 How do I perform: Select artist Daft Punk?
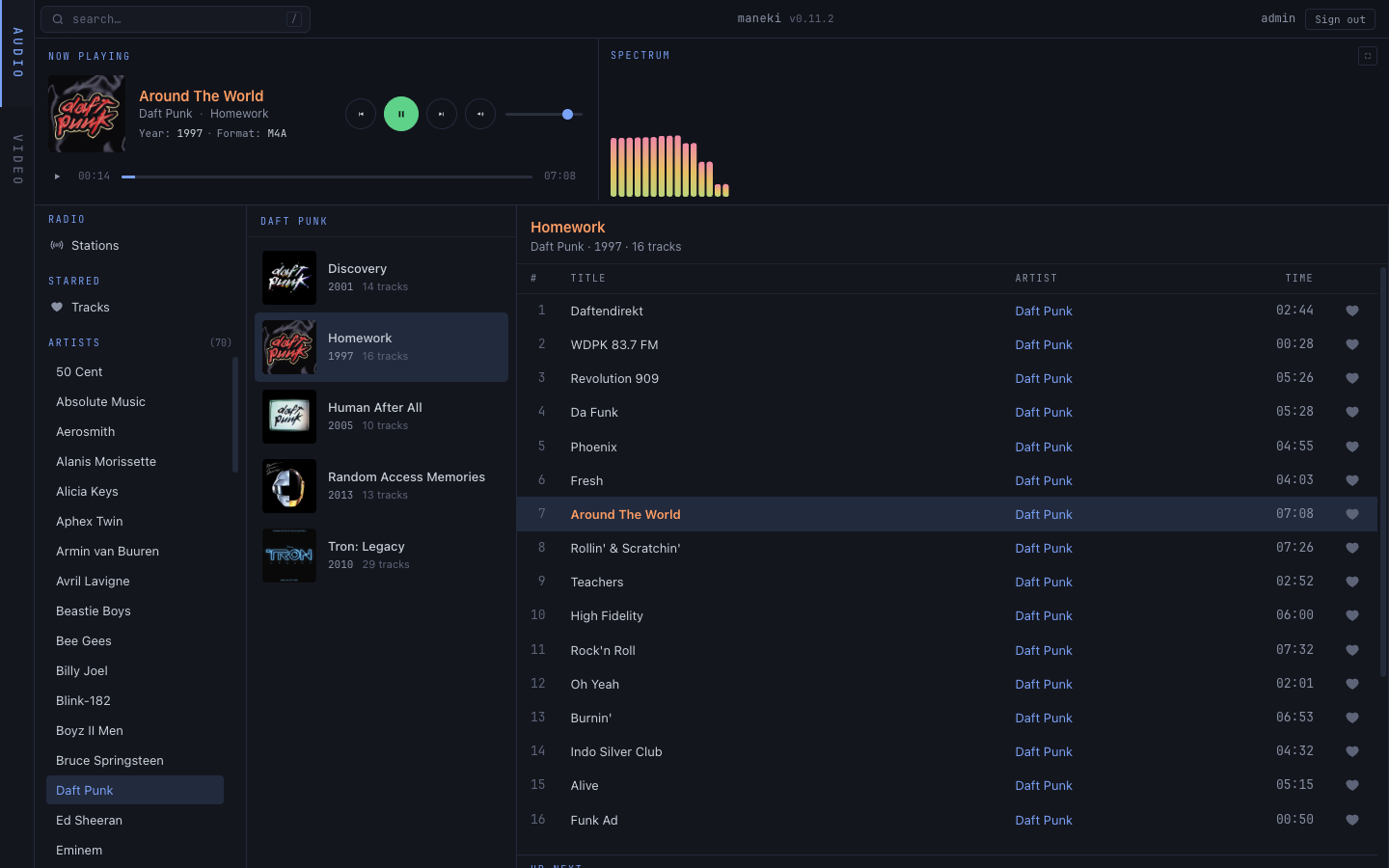pyautogui.click(x=135, y=791)
